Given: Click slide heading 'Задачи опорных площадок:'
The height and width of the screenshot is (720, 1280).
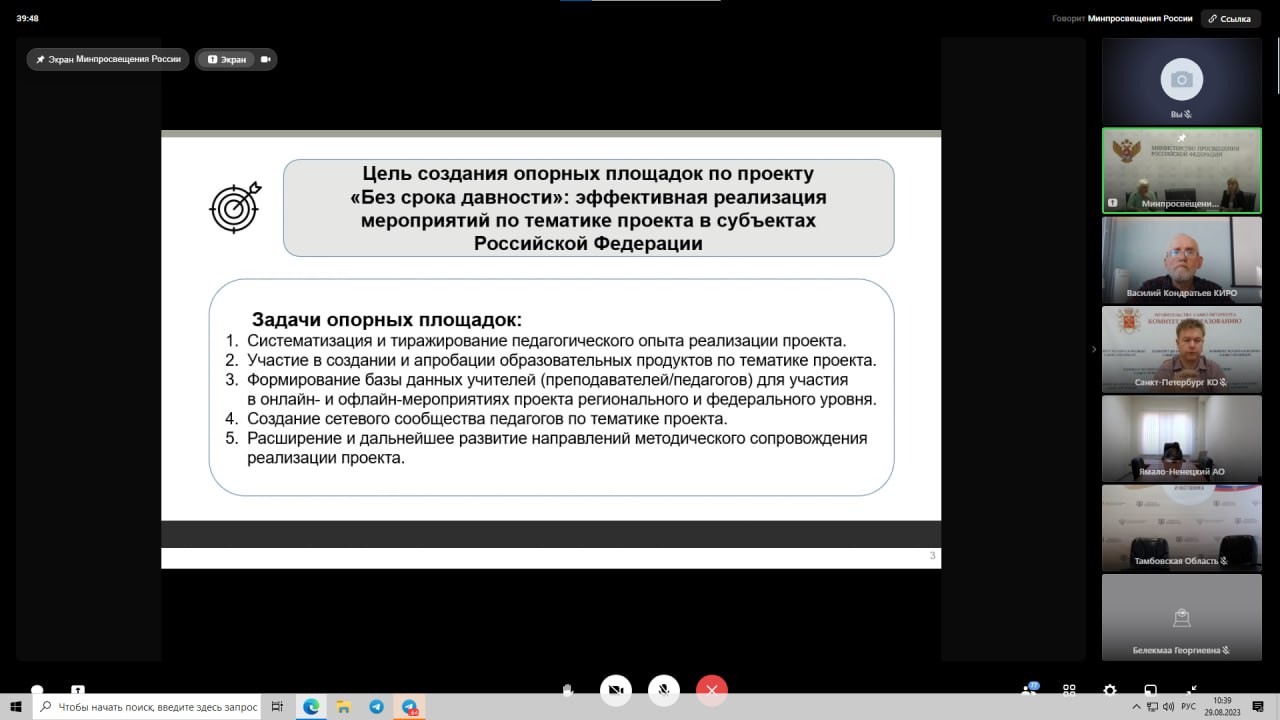Looking at the screenshot, I should click(x=386, y=320).
